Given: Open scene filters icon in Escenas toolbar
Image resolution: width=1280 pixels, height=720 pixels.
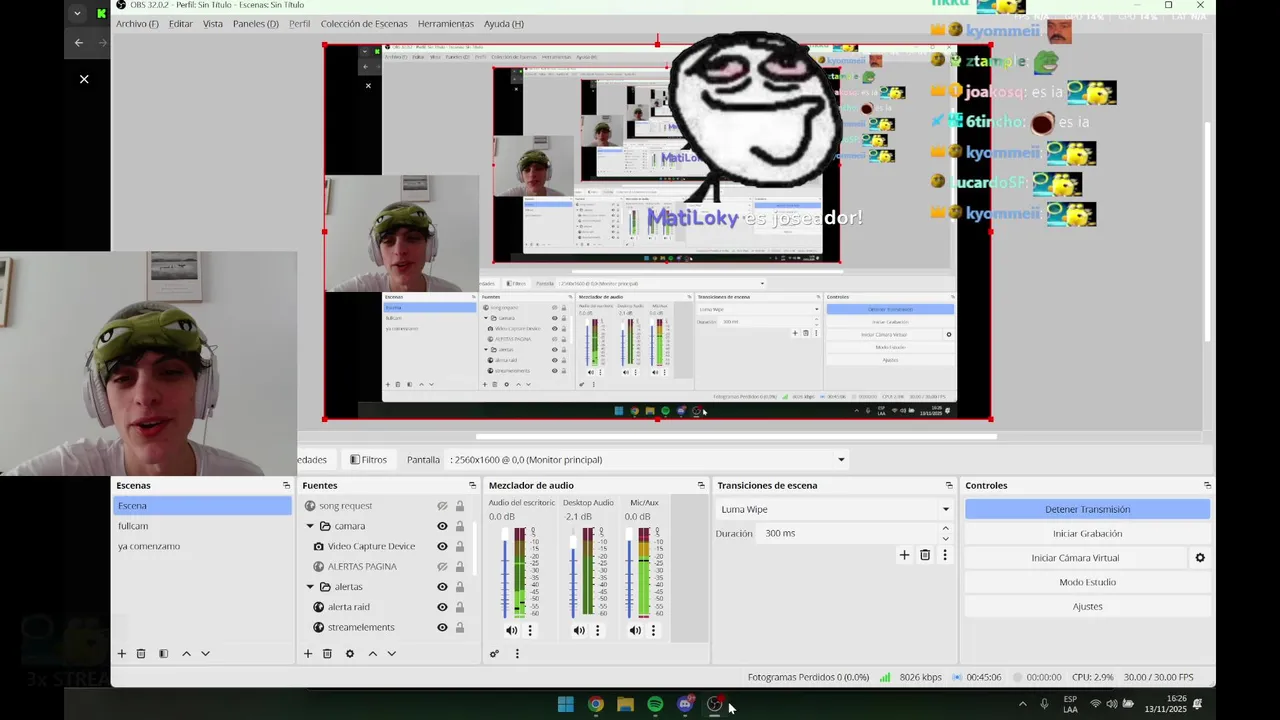Looking at the screenshot, I should coord(163,654).
